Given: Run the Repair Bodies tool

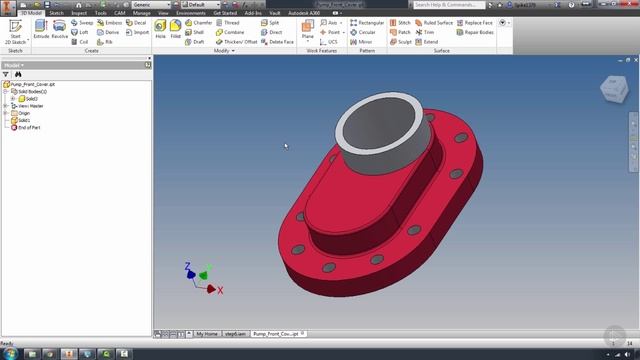Looking at the screenshot, I should click(475, 32).
